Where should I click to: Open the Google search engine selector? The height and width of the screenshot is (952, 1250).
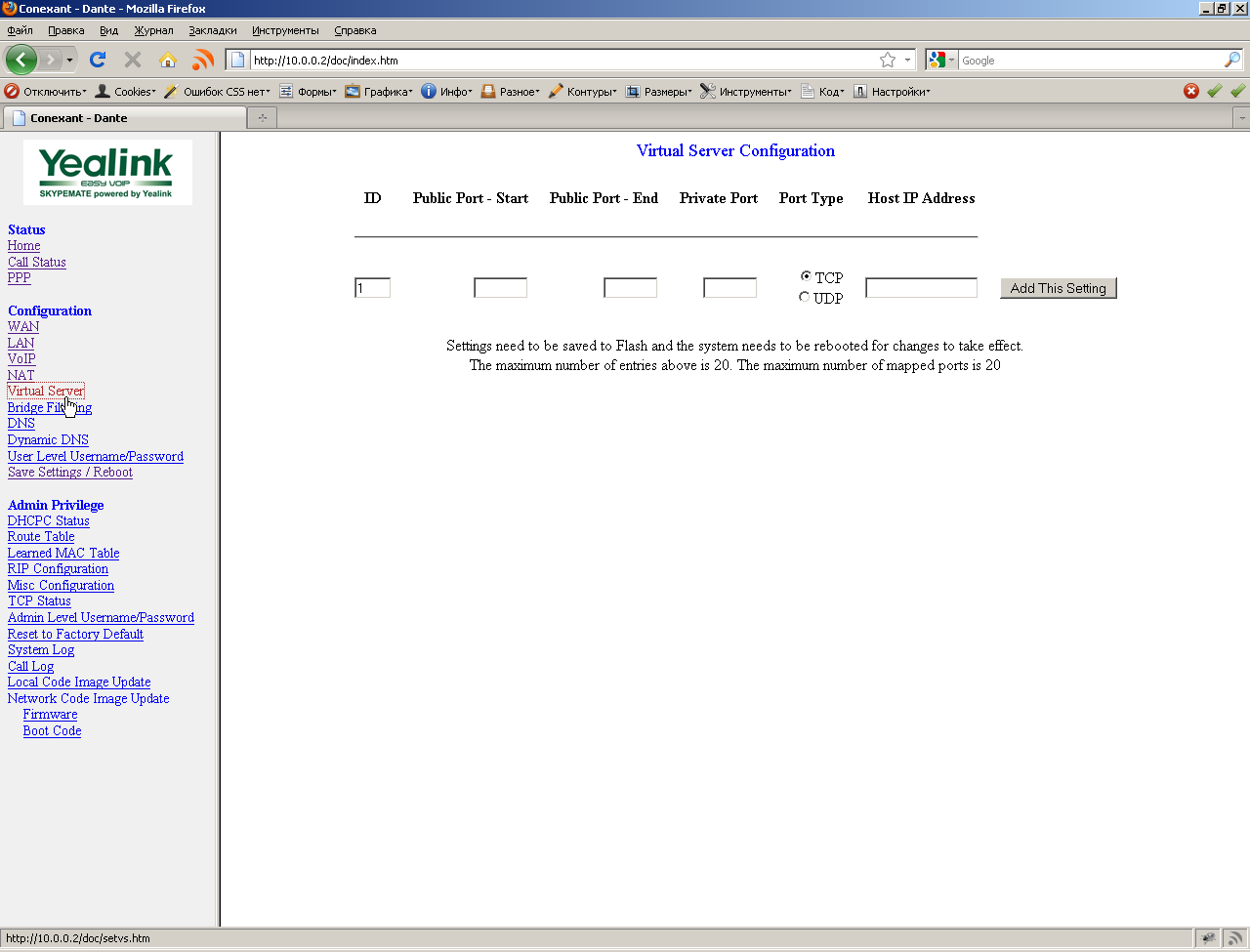pyautogui.click(x=941, y=61)
